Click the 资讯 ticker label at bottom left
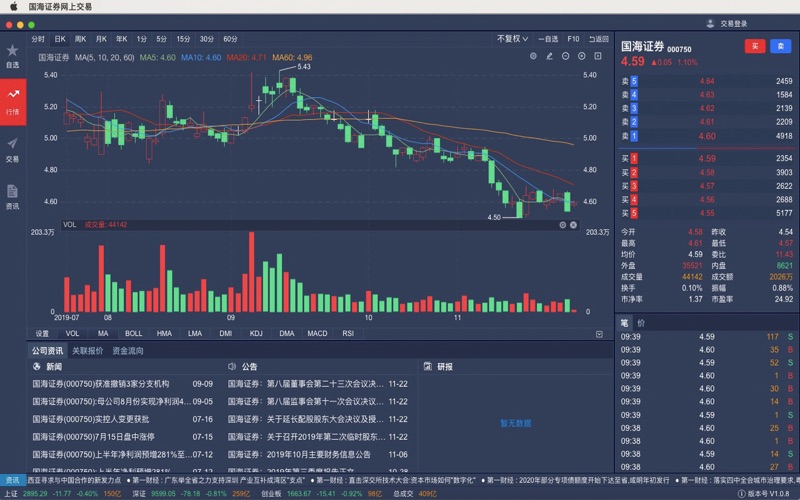The width and height of the screenshot is (800, 500). click(x=13, y=480)
